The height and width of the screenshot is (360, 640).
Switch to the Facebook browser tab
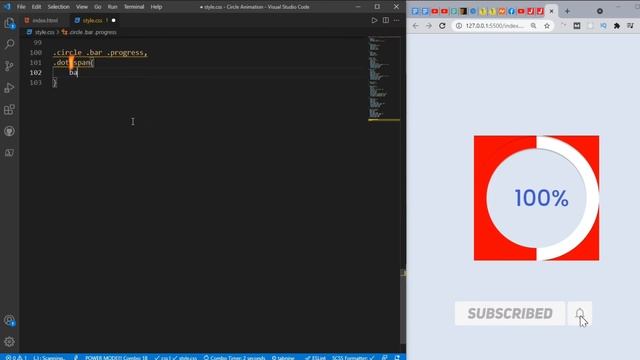pos(511,11)
